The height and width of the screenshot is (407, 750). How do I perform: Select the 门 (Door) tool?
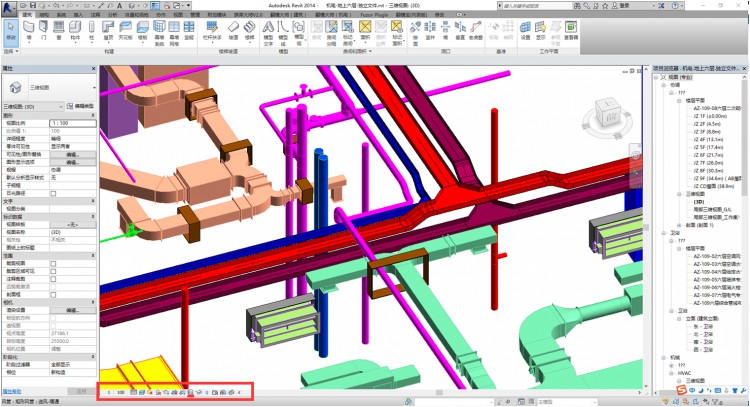[x=44, y=30]
